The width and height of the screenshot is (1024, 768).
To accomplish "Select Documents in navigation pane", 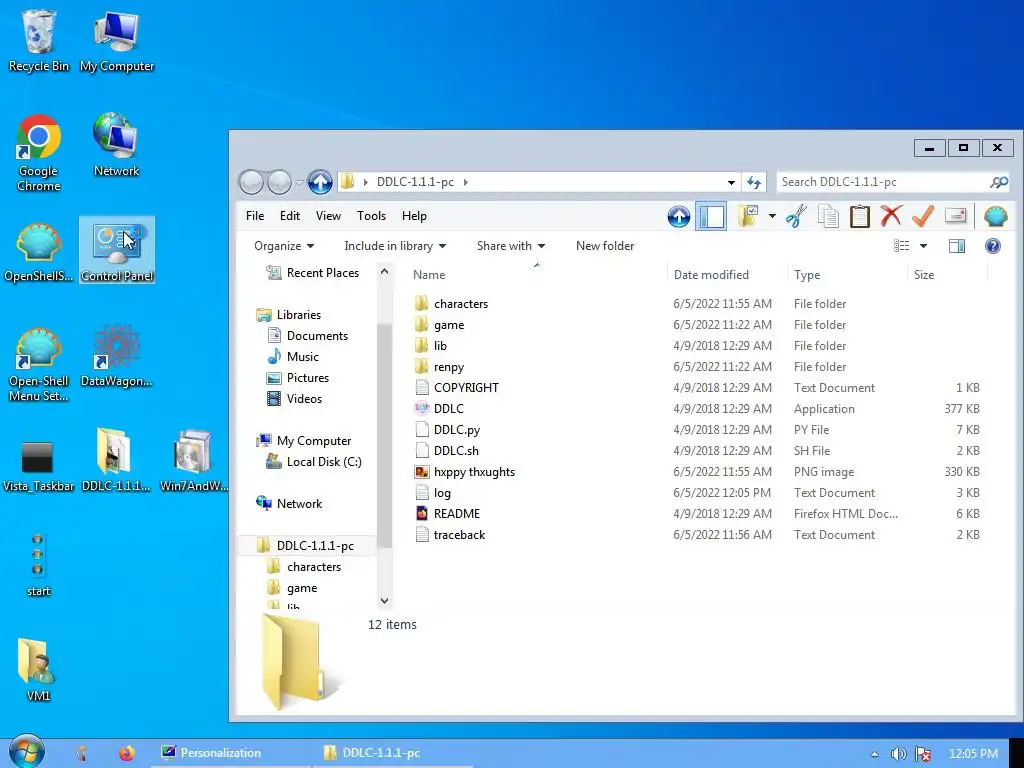I will tap(317, 336).
